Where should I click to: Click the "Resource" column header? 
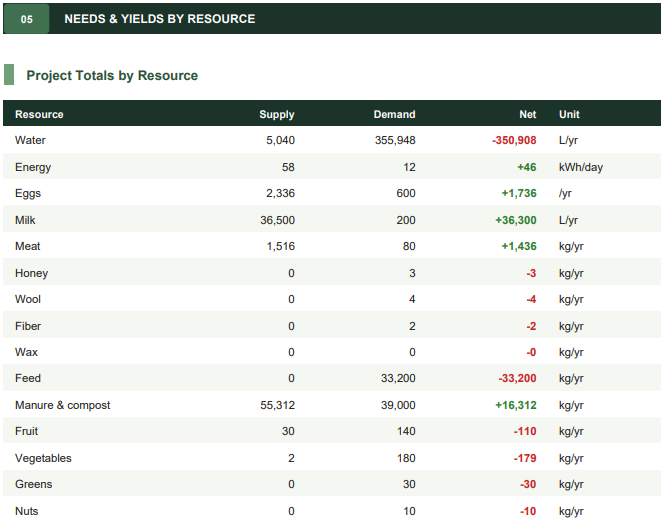pyautogui.click(x=39, y=114)
